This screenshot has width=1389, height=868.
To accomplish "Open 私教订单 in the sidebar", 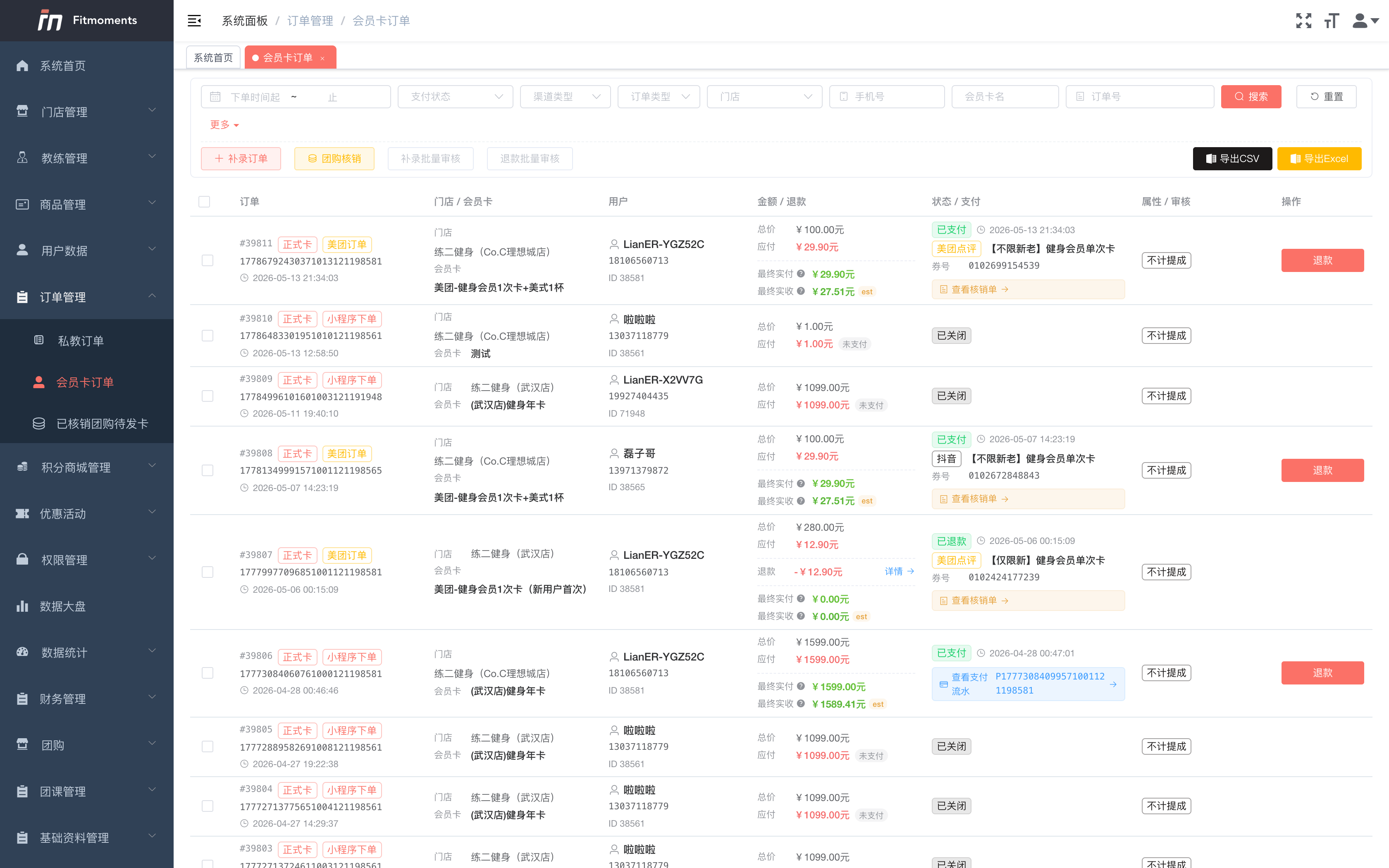I will tap(81, 341).
